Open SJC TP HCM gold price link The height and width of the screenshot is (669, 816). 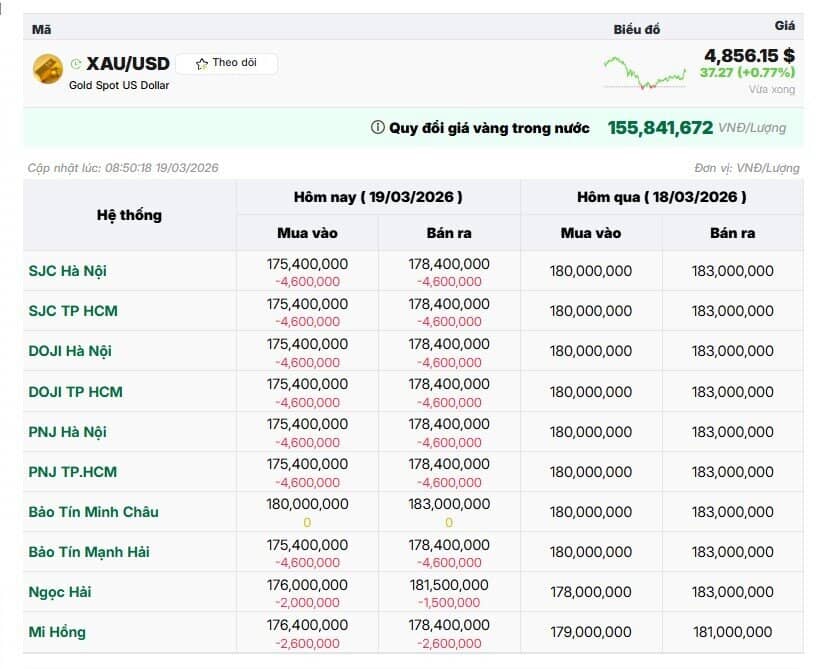(x=73, y=311)
